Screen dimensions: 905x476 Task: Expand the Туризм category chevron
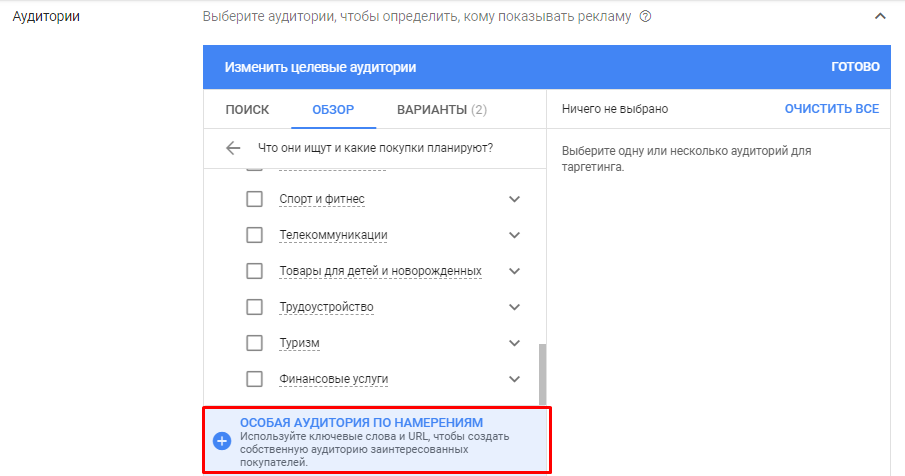(x=515, y=343)
